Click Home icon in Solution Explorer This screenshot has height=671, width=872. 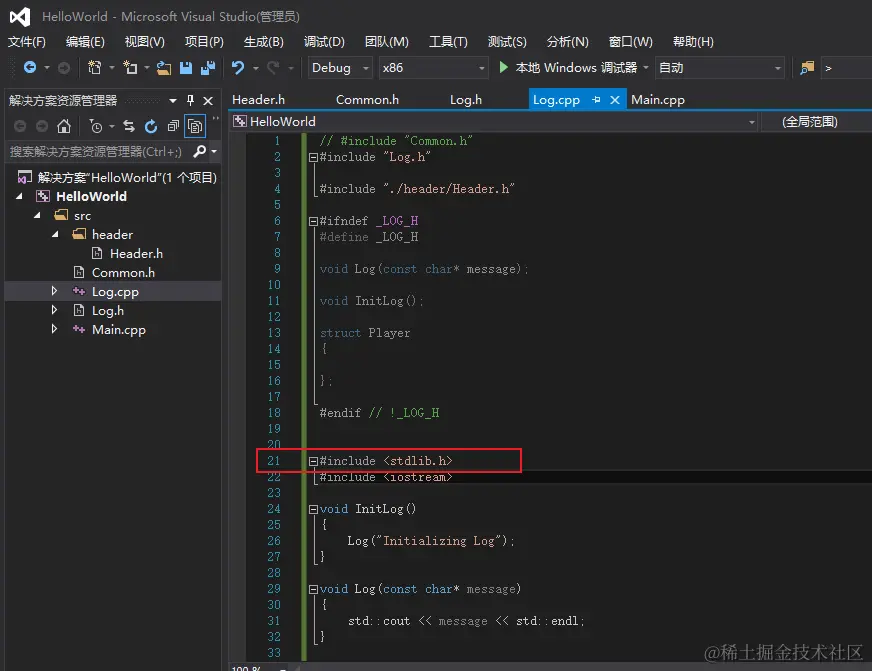(x=64, y=126)
